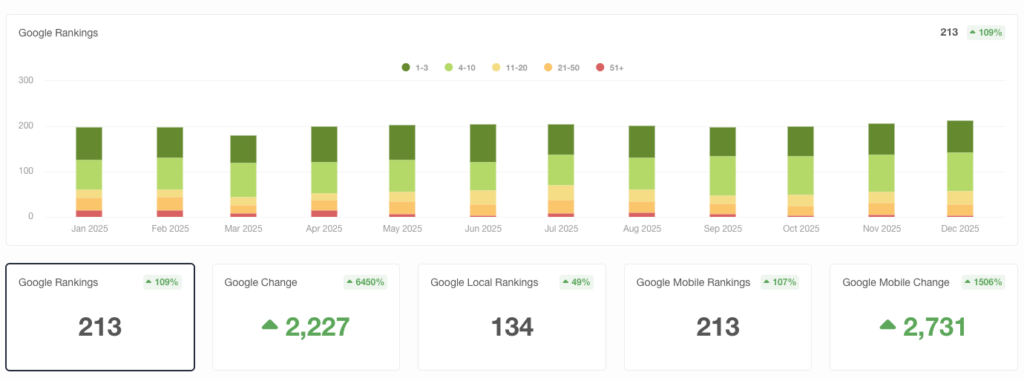Toggle the 51+ legend series
Screen dimensions: 1024x381
pyautogui.click(x=610, y=67)
